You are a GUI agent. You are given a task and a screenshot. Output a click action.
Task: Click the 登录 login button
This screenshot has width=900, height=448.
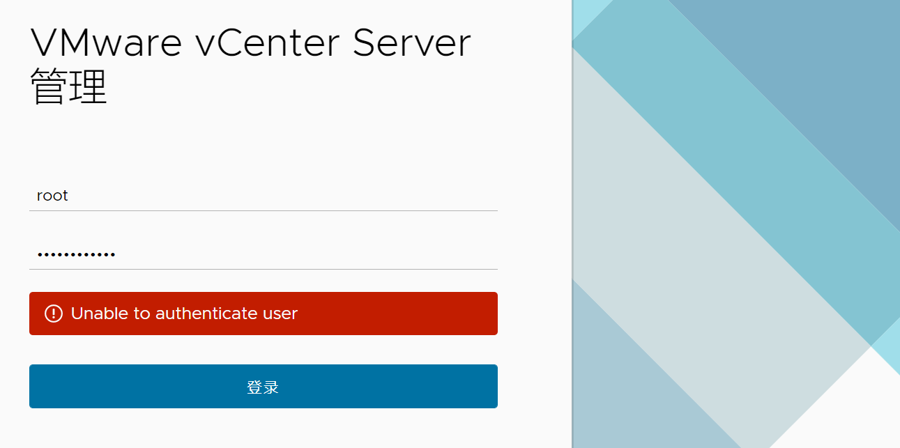pyautogui.click(x=263, y=387)
